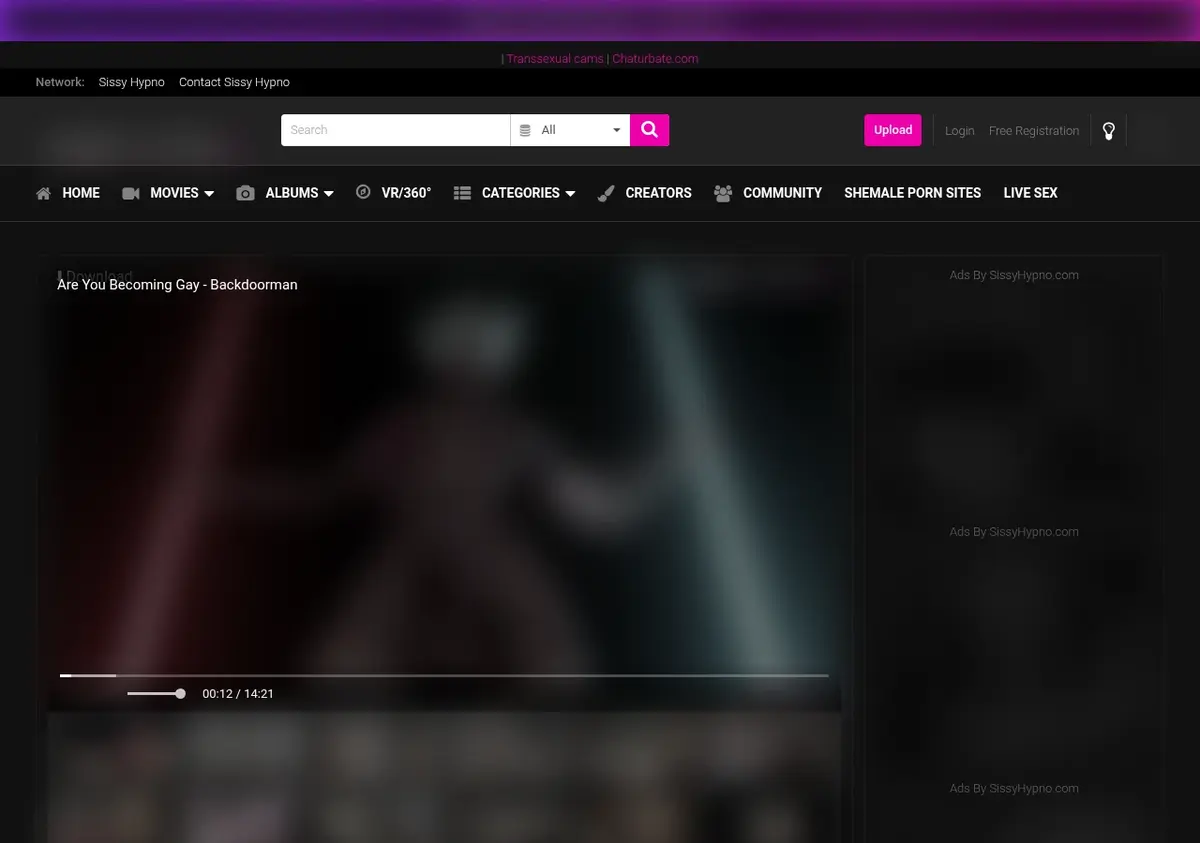Screen dimensions: 1200x843
Task: Toggle the lightbulb theme switch
Action: [1108, 131]
